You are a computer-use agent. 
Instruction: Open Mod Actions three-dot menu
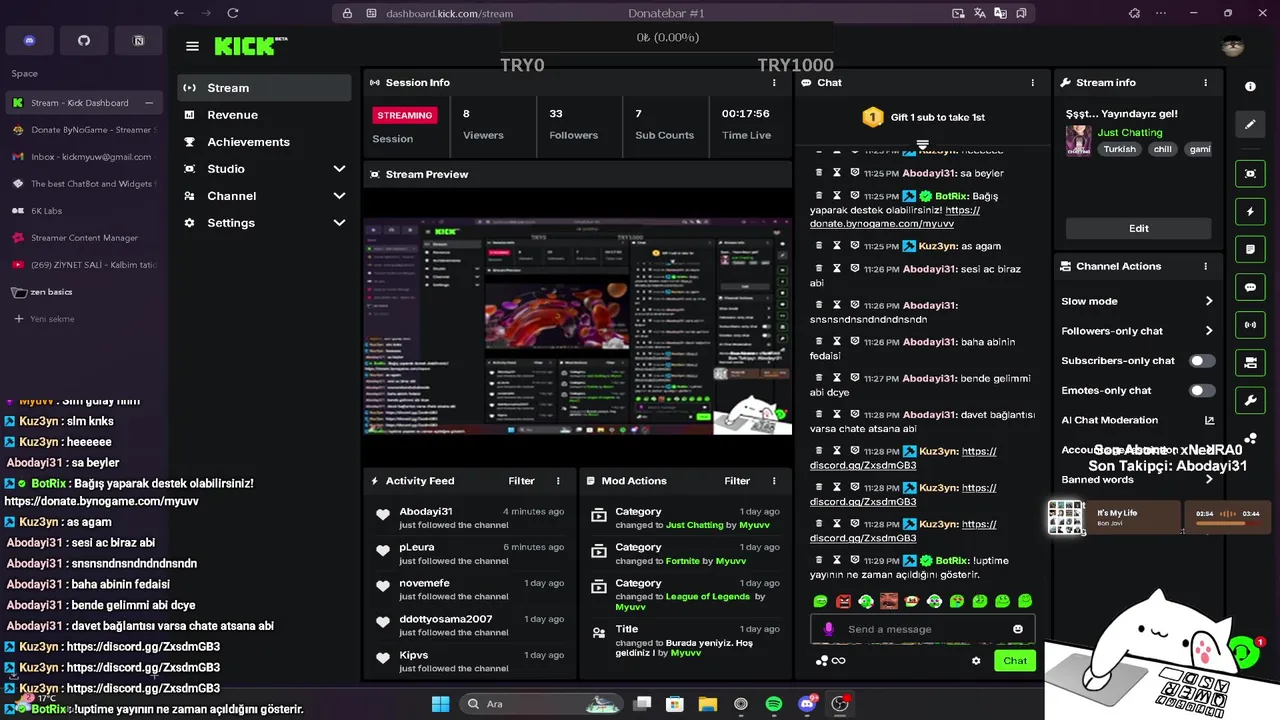[773, 481]
